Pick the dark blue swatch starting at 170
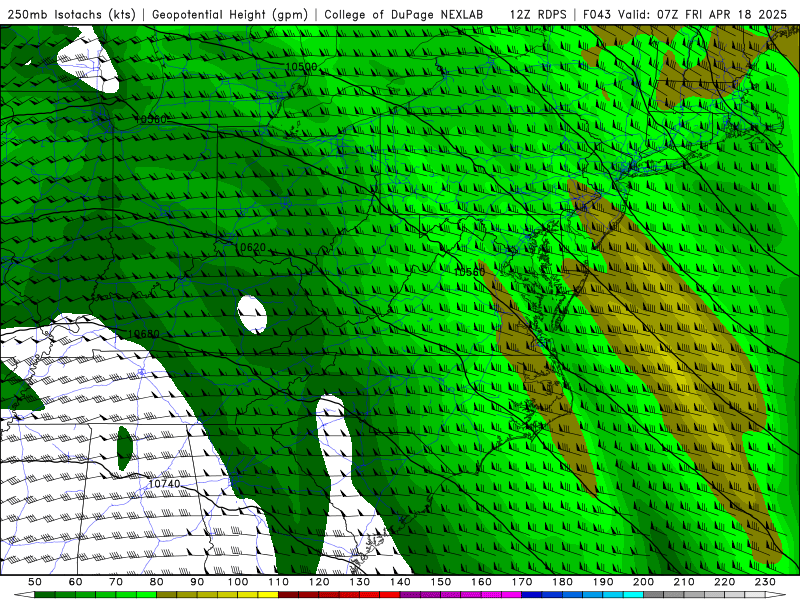Viewport: 800px width, 600px height. (x=532, y=595)
